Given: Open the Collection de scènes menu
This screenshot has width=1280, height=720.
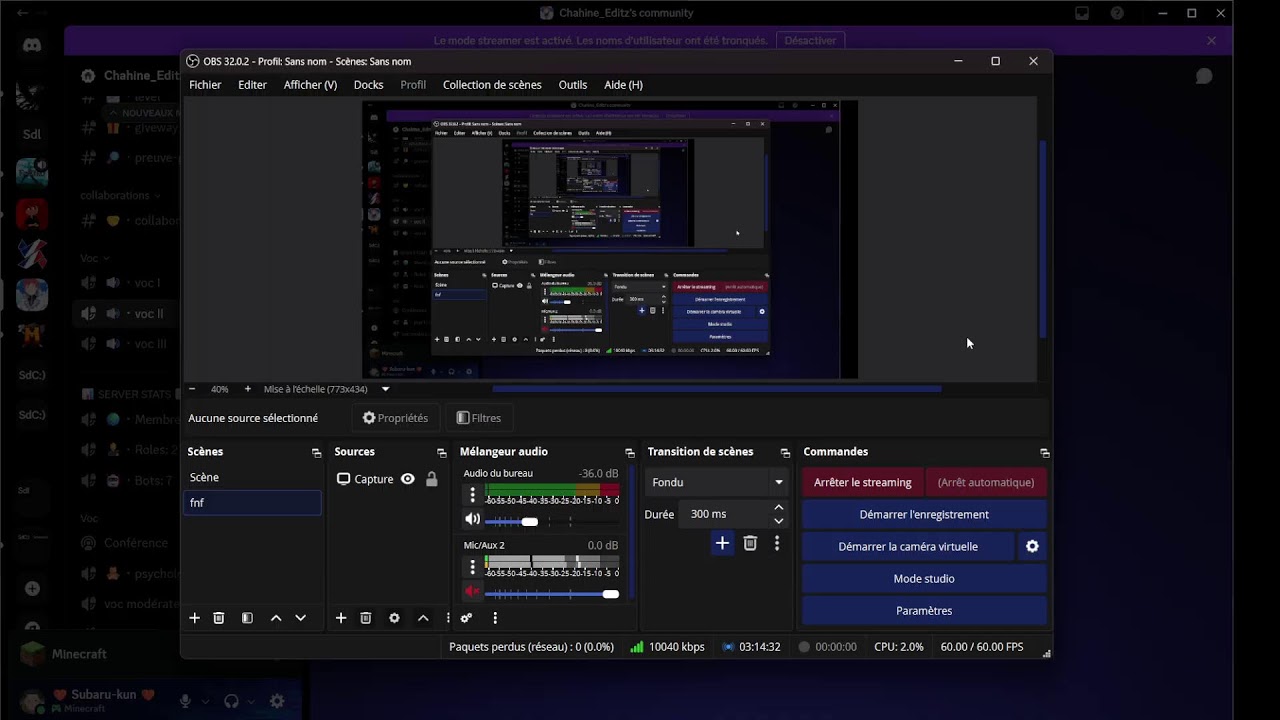Looking at the screenshot, I should coord(492,85).
